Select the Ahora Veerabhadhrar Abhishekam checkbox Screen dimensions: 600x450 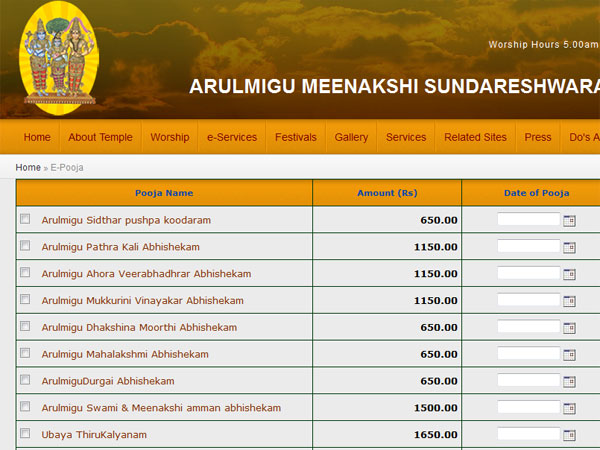point(25,272)
